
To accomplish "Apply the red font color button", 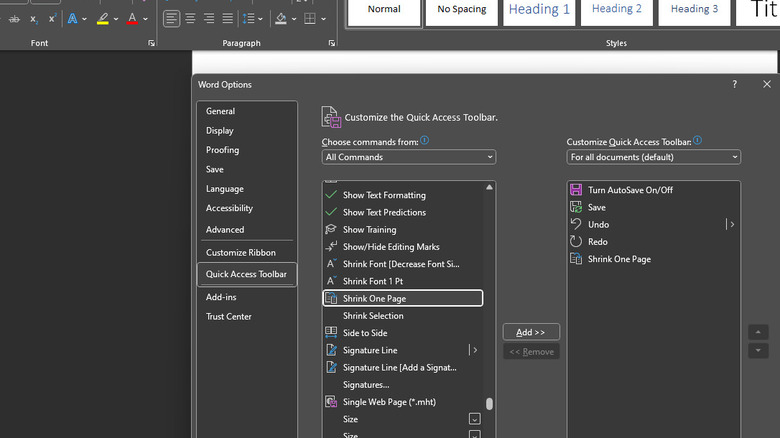I will [132, 19].
